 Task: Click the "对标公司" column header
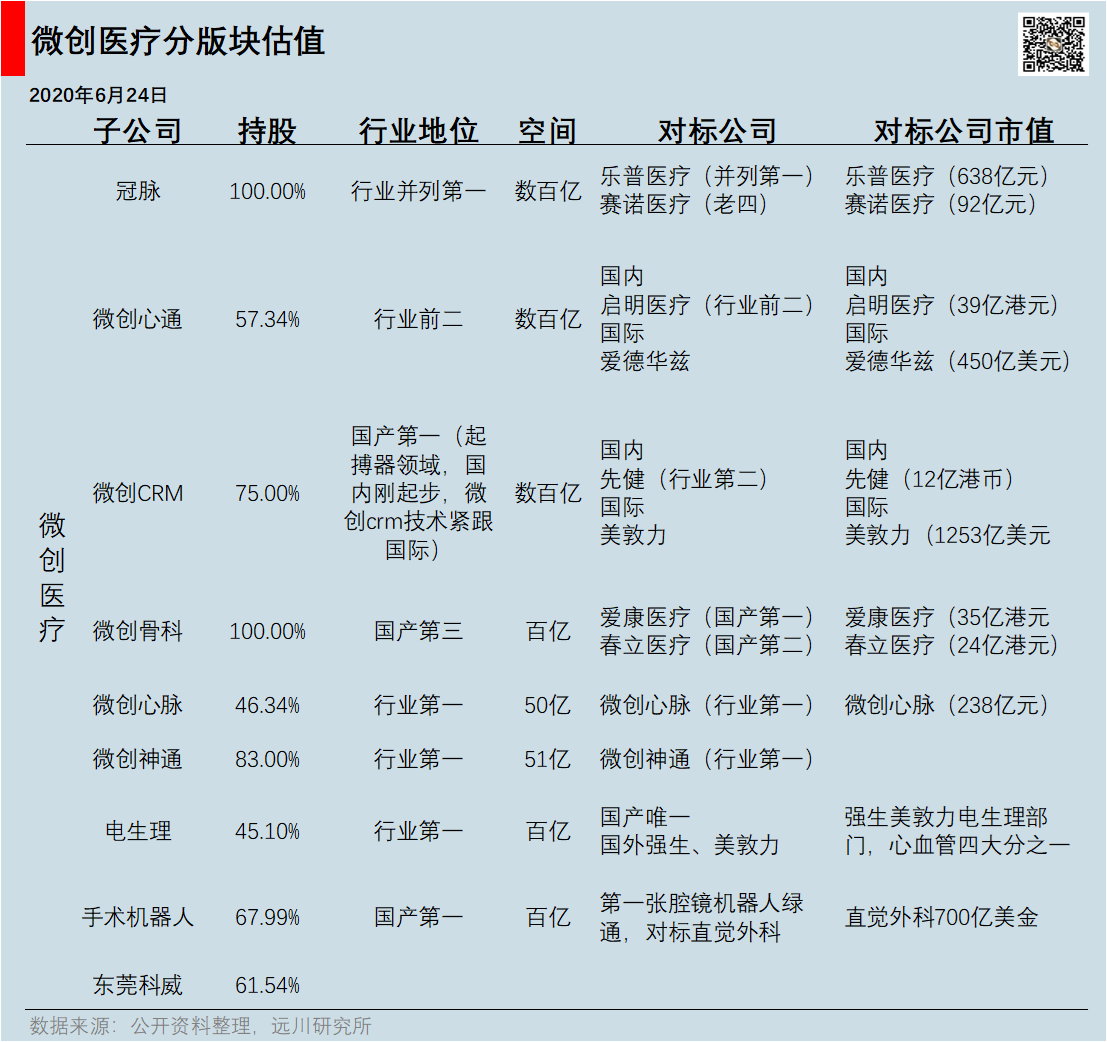[717, 131]
